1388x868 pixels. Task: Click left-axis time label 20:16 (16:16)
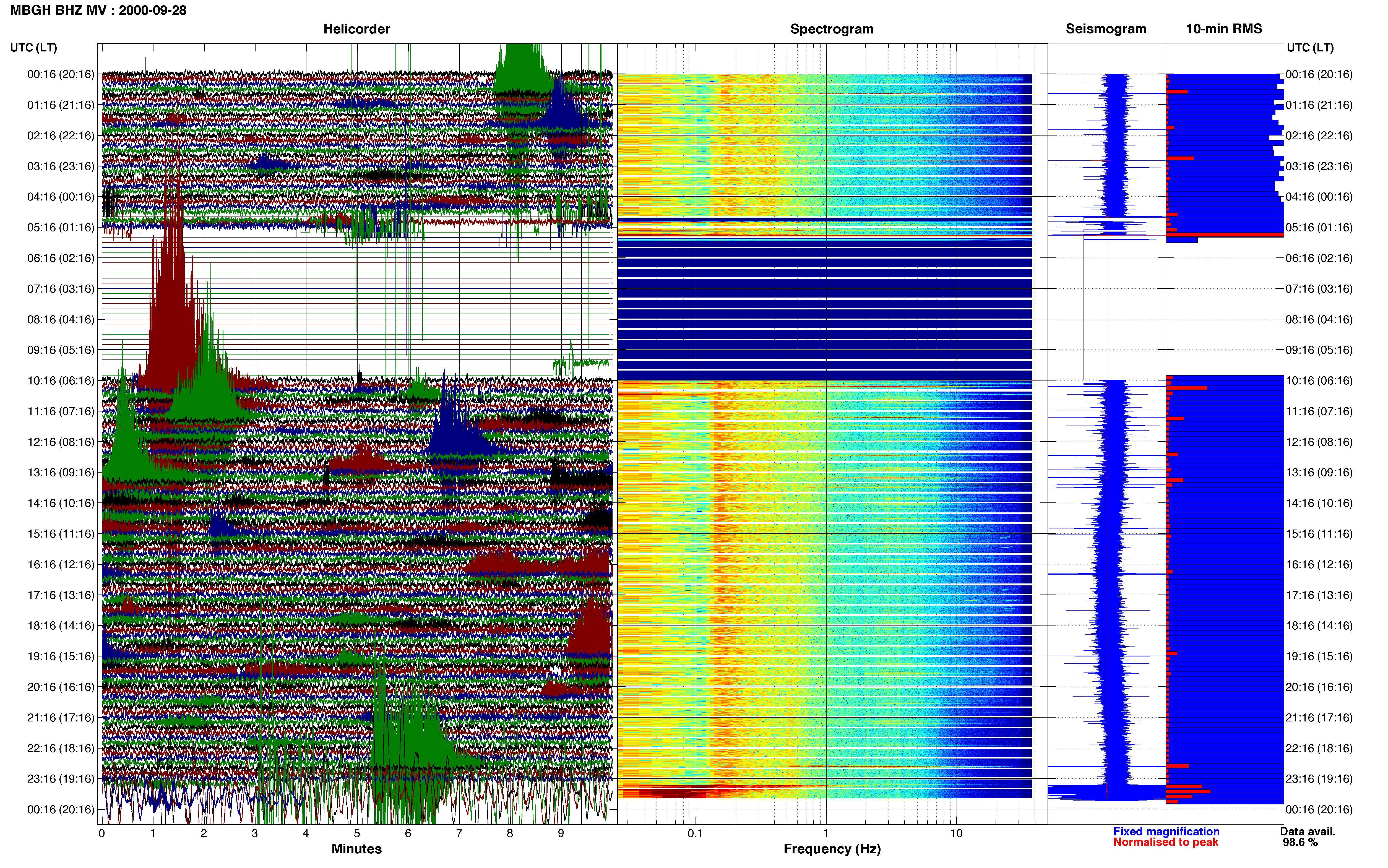tap(61, 687)
